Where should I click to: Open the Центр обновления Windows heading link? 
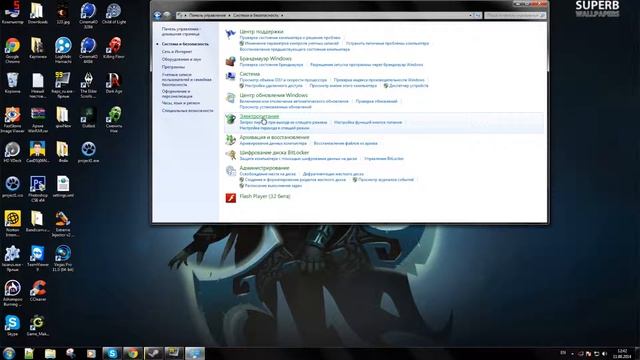tap(273, 95)
